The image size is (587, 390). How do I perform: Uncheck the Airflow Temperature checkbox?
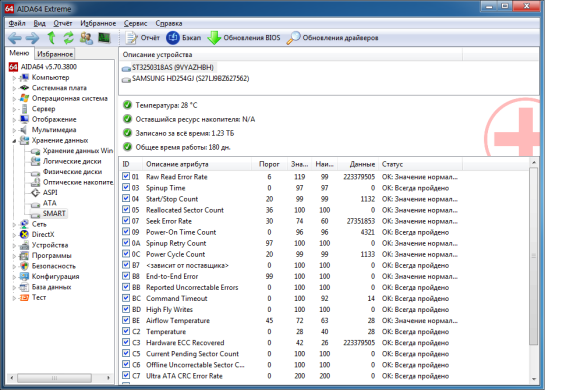pyautogui.click(x=126, y=320)
